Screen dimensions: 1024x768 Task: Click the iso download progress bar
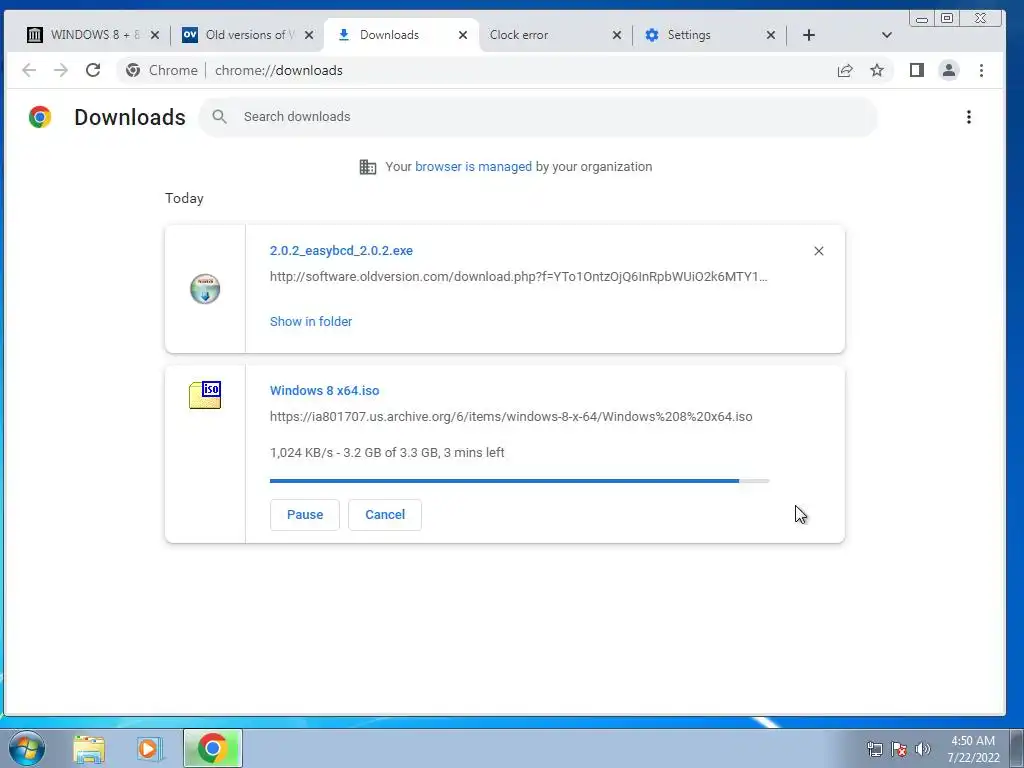pyautogui.click(x=519, y=481)
